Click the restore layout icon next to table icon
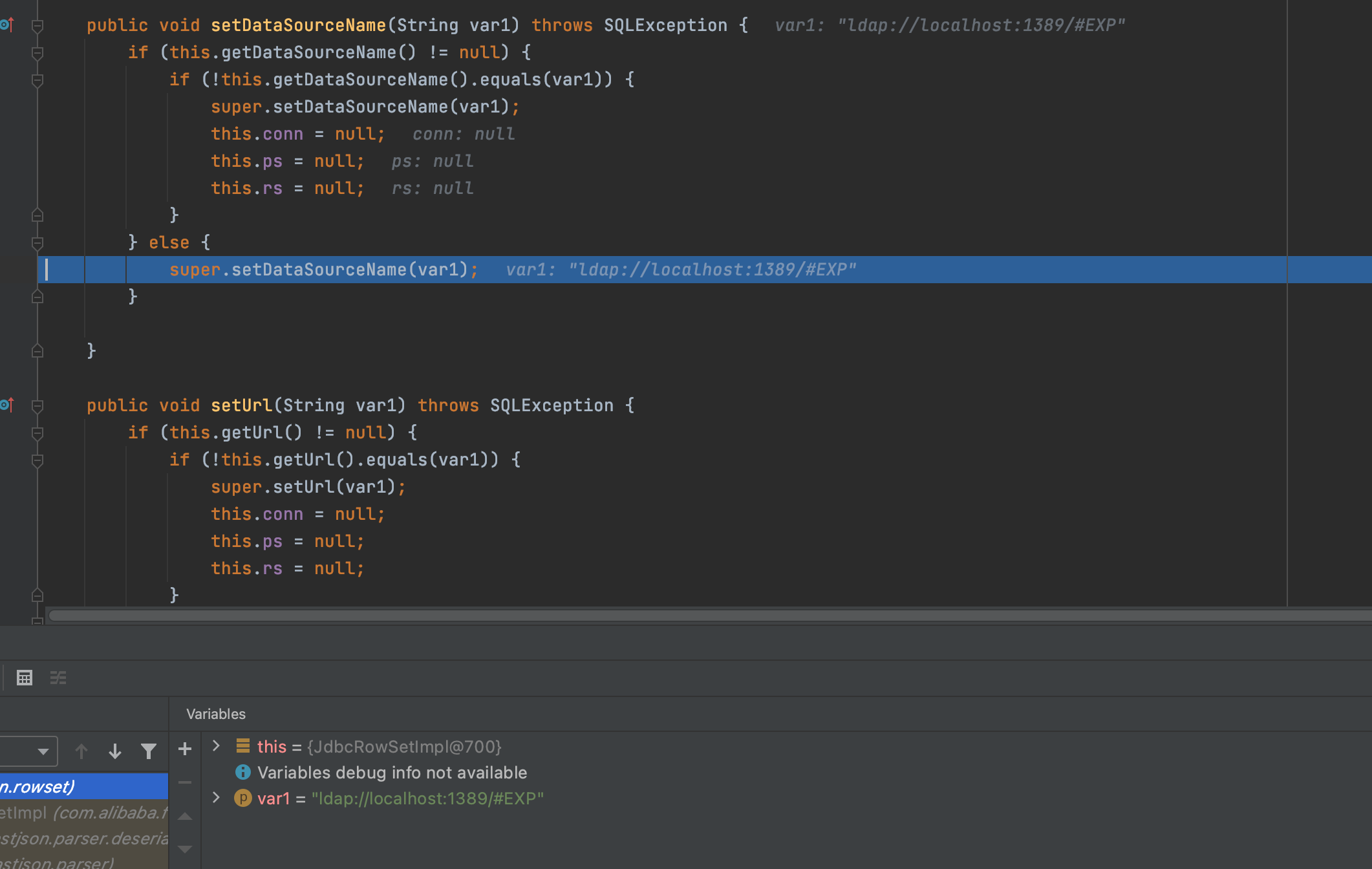1372x869 pixels. pyautogui.click(x=58, y=678)
